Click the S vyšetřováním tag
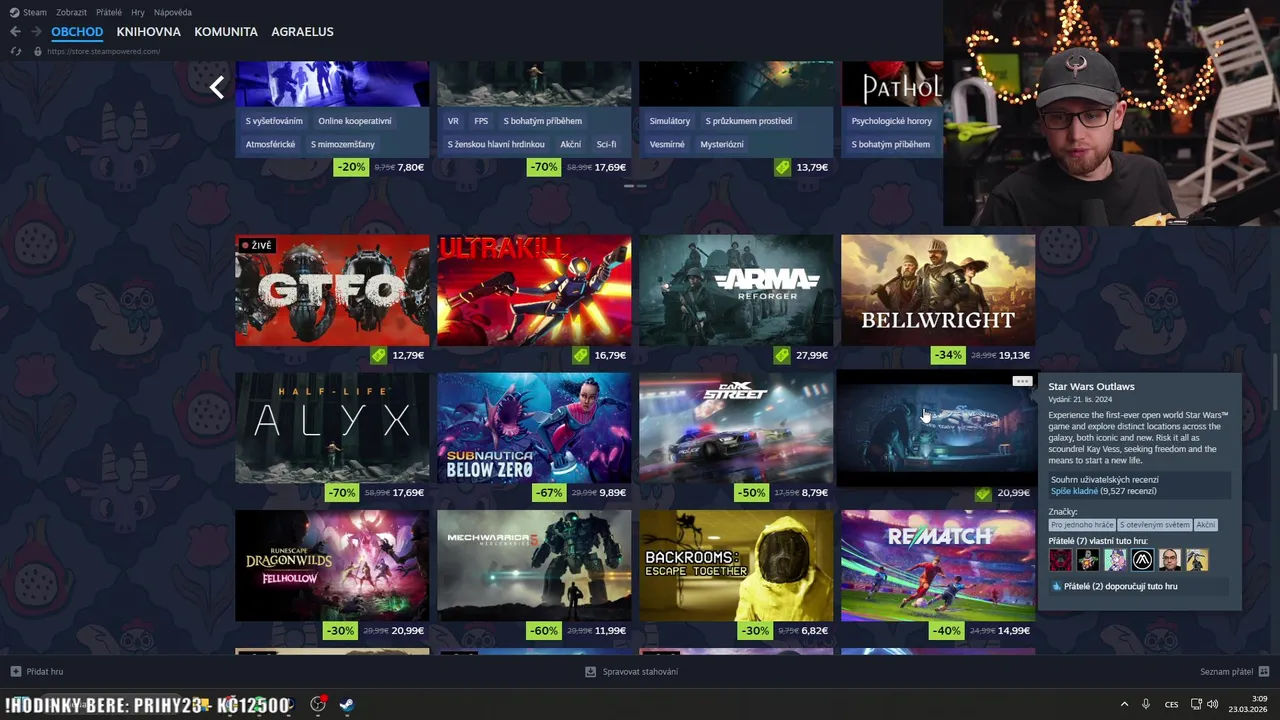 click(274, 121)
